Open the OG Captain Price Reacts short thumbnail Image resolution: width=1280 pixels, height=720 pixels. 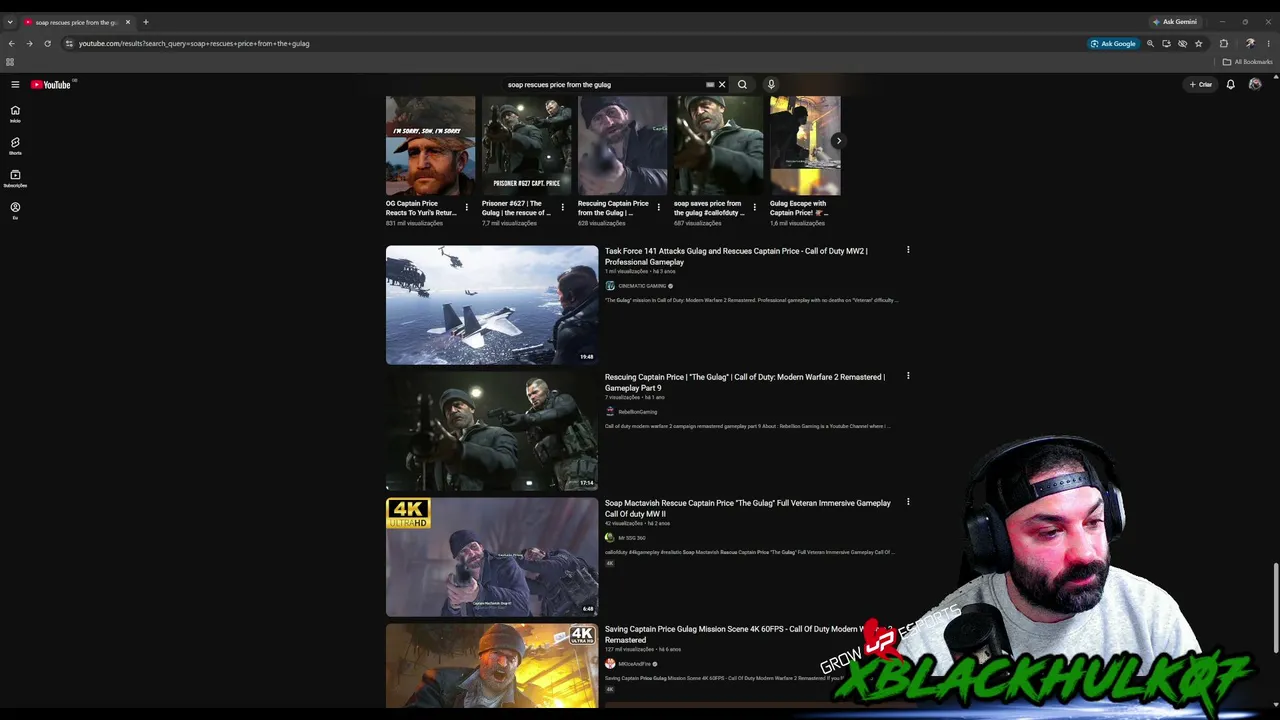click(x=430, y=146)
